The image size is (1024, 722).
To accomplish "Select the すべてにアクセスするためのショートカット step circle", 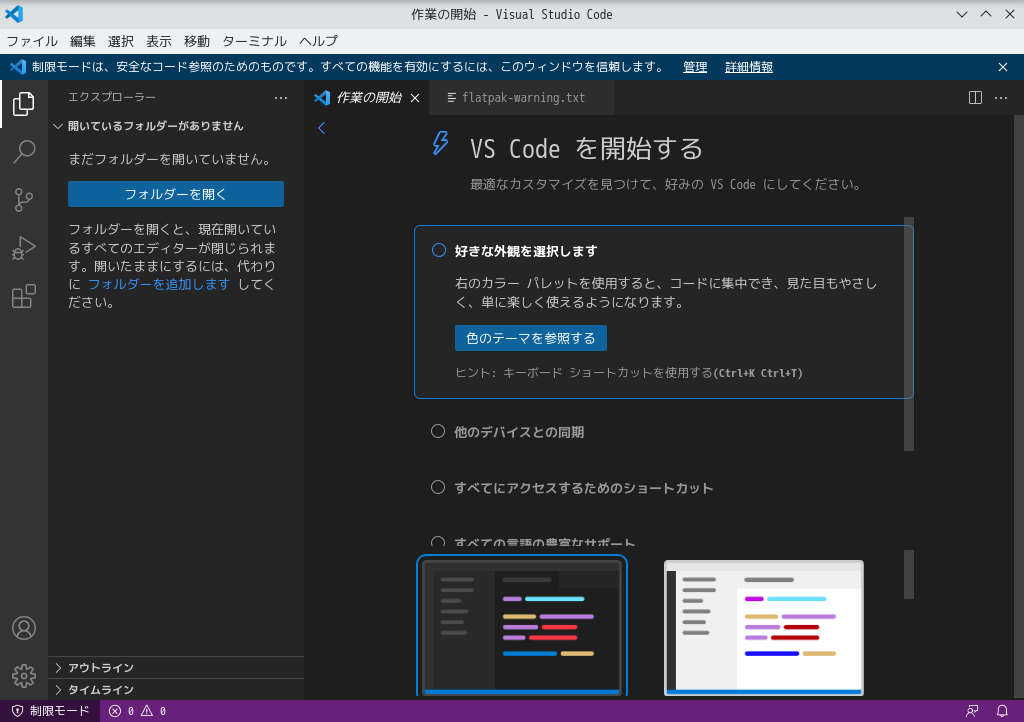I will click(x=438, y=487).
